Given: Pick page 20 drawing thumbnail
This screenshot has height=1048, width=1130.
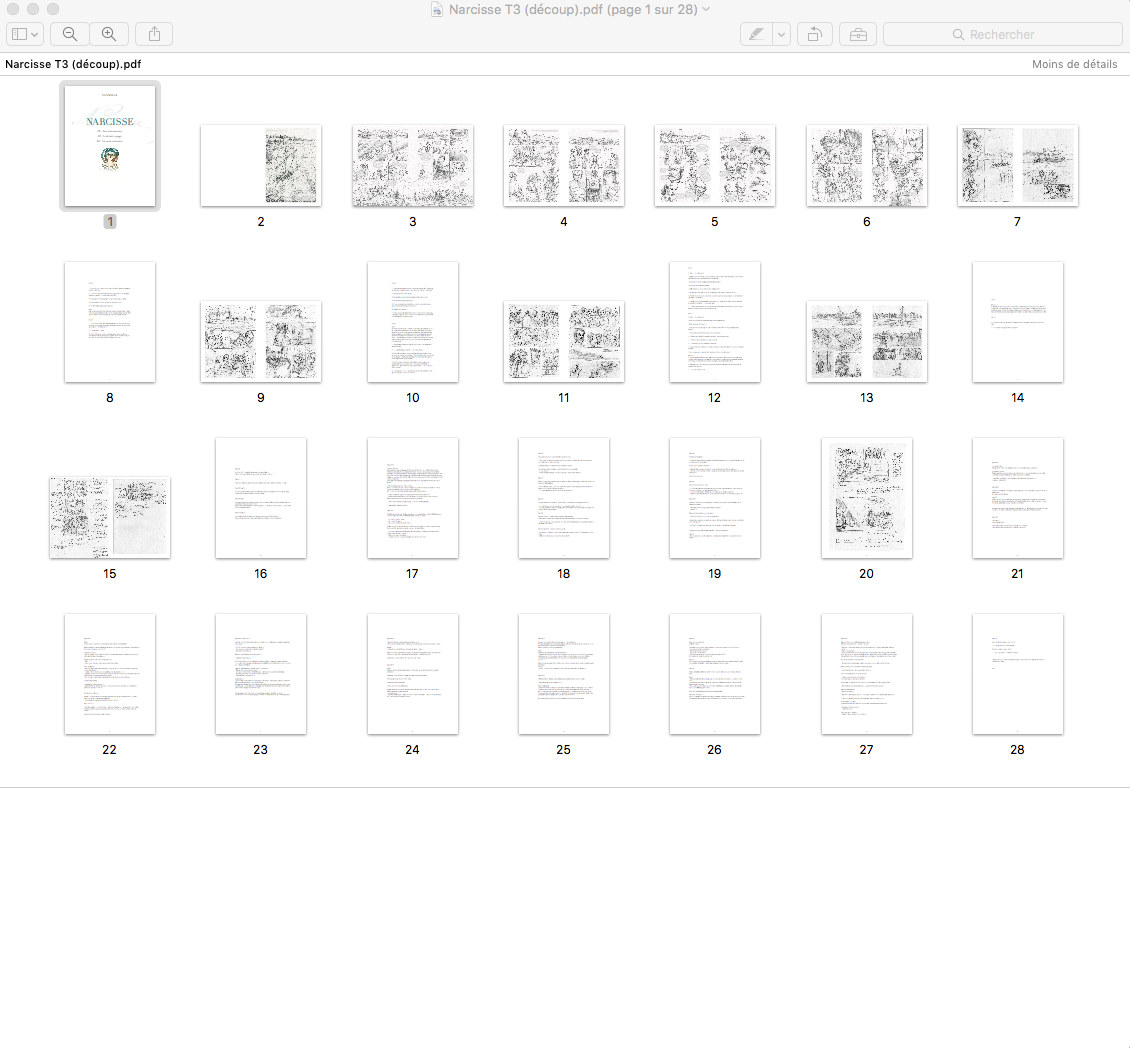Looking at the screenshot, I should 866,498.
